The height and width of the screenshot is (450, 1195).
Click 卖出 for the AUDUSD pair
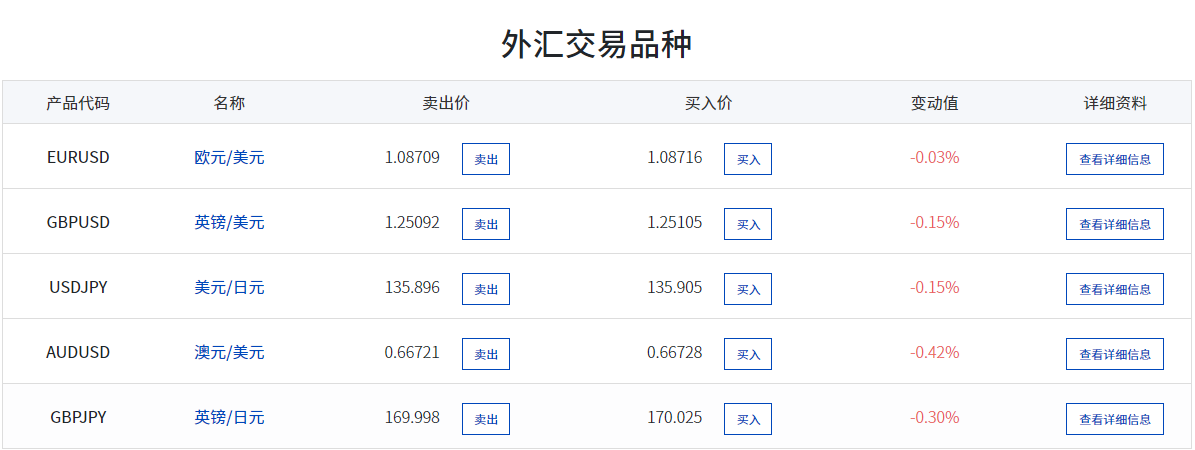pyautogui.click(x=486, y=354)
